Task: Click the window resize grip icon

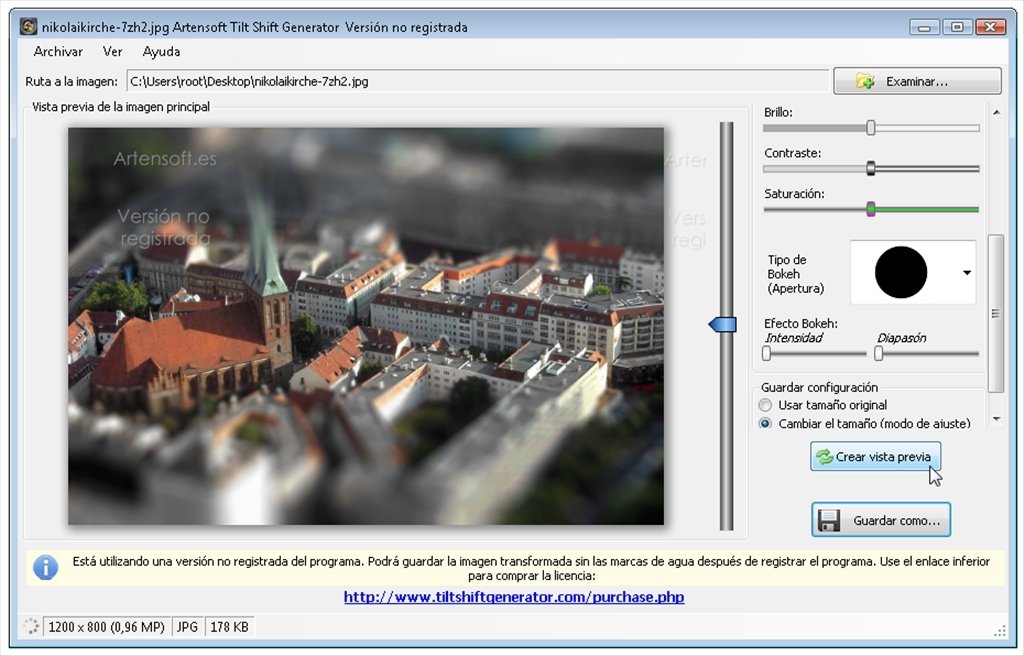Action: 1000,631
